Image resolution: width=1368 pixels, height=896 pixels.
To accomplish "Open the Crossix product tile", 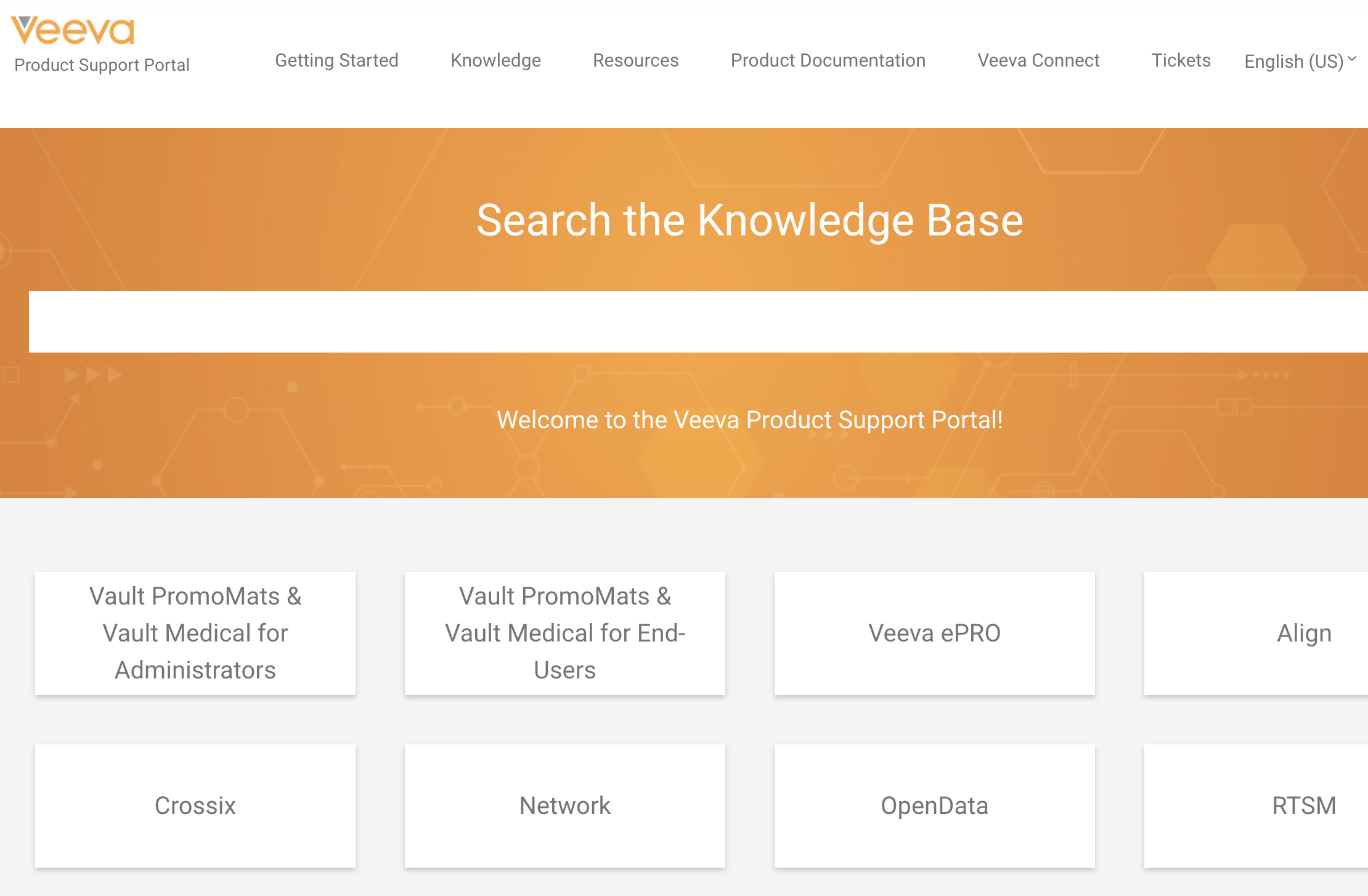I will point(195,806).
